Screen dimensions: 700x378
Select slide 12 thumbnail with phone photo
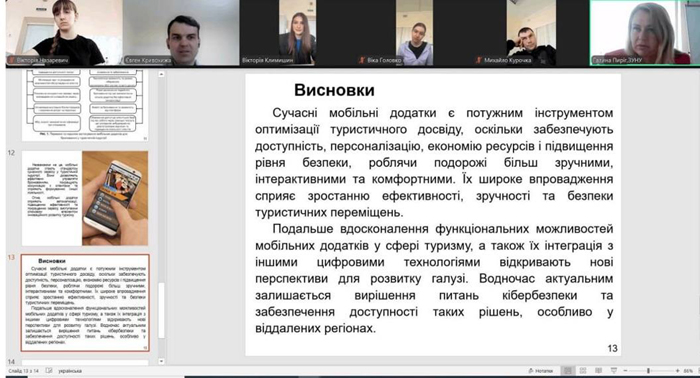85,198
